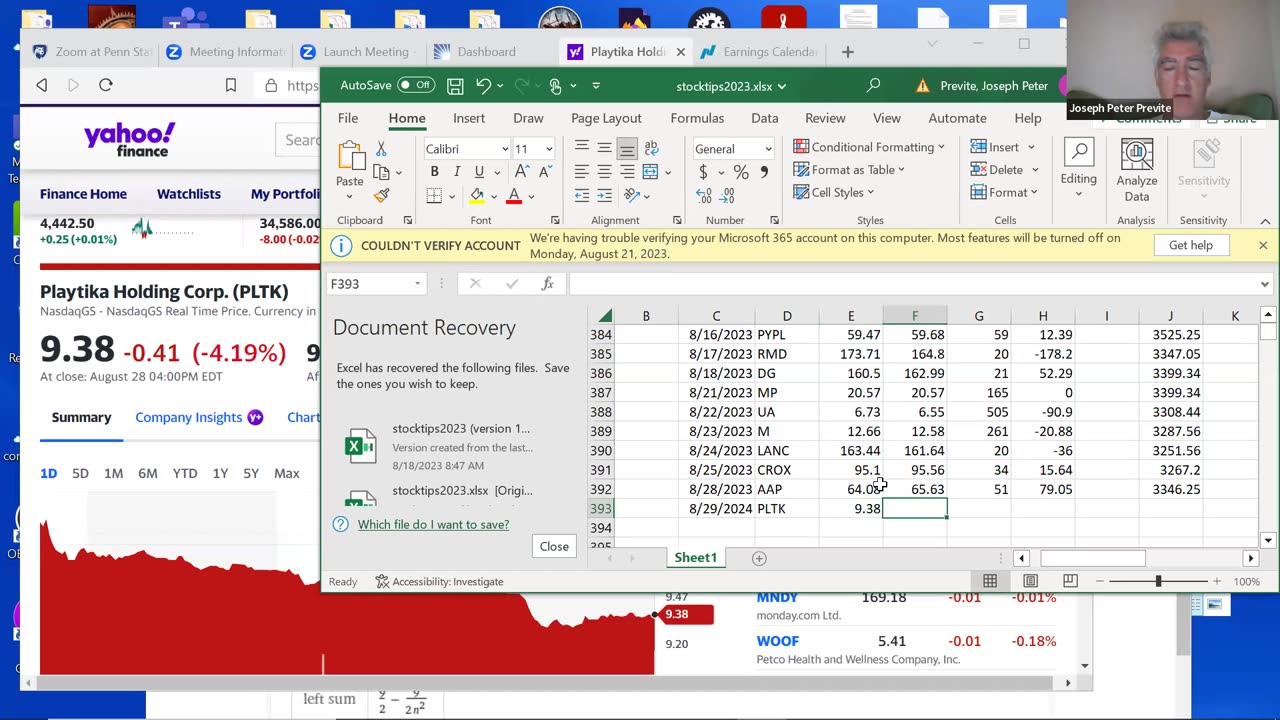Select 5D chart range in Yahoo Finance

[x=80, y=473]
